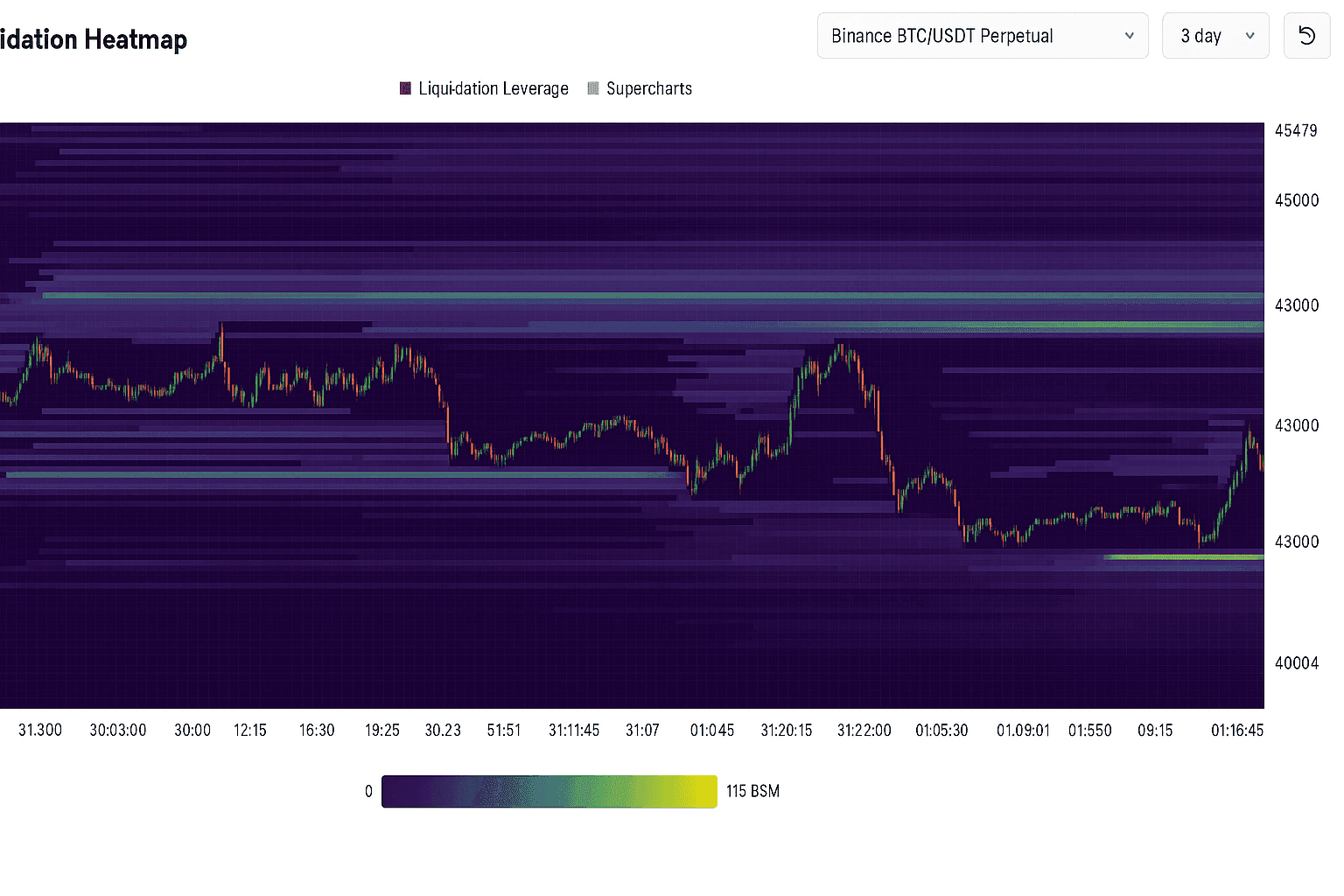The width and height of the screenshot is (1344, 896).
Task: Click the yellow end of the color scale
Action: click(x=704, y=791)
